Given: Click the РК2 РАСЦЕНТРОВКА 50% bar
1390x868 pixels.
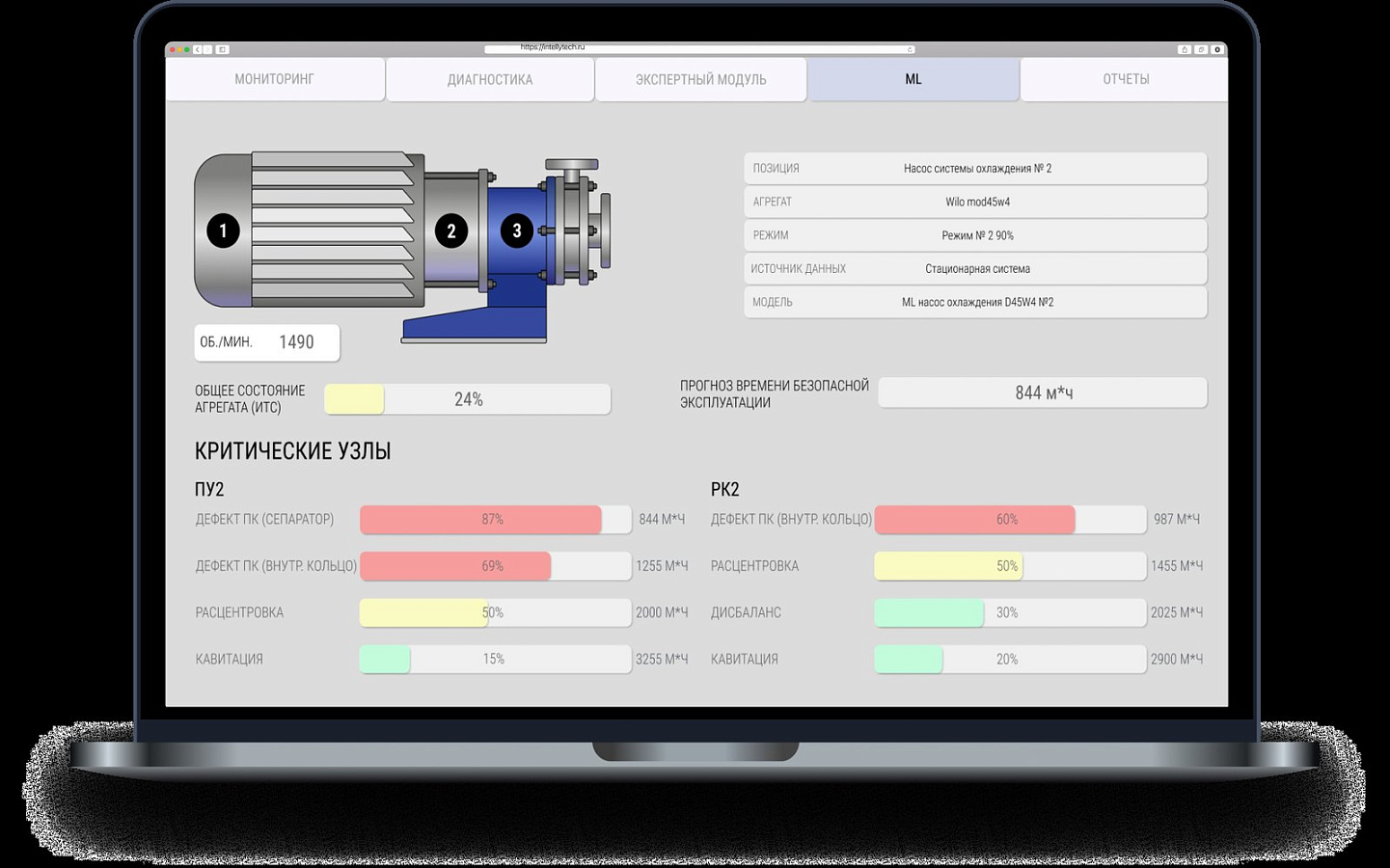Looking at the screenshot, I should (1010, 566).
